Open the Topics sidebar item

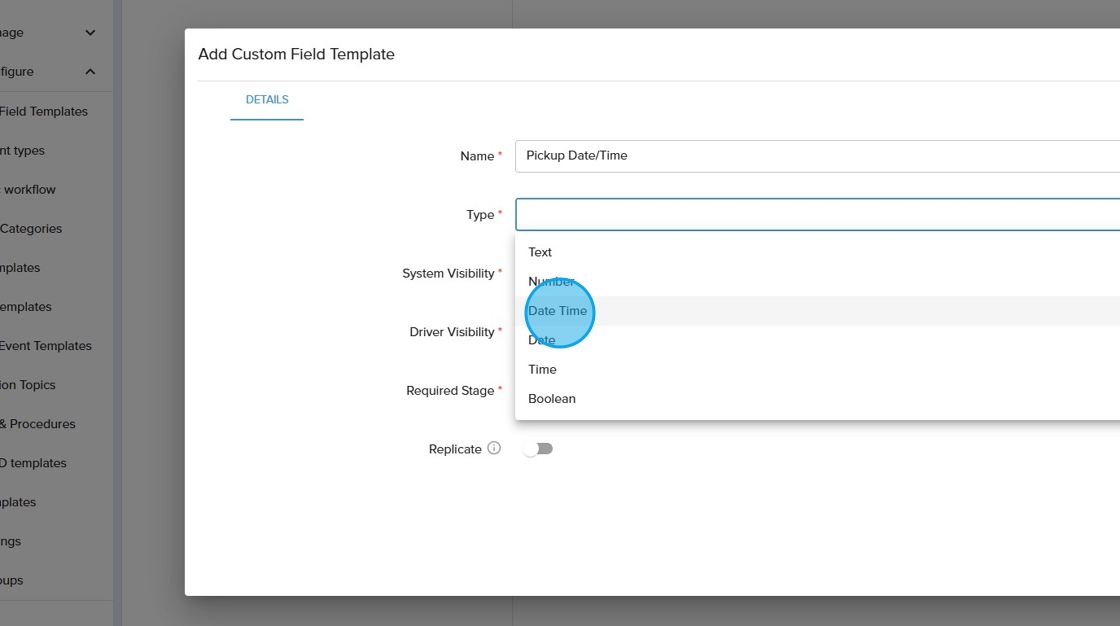[28, 385]
